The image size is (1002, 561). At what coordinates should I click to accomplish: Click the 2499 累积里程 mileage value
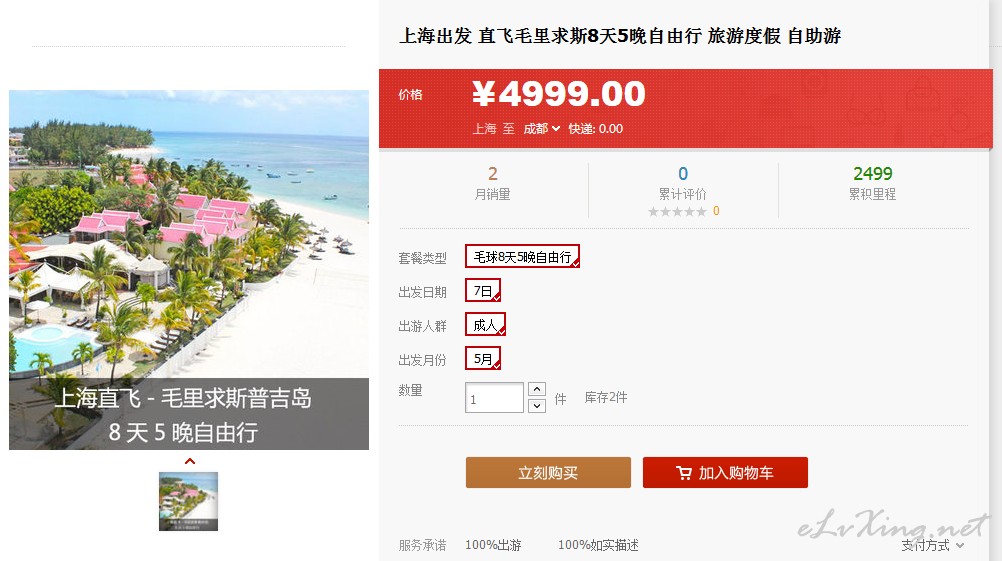872,174
